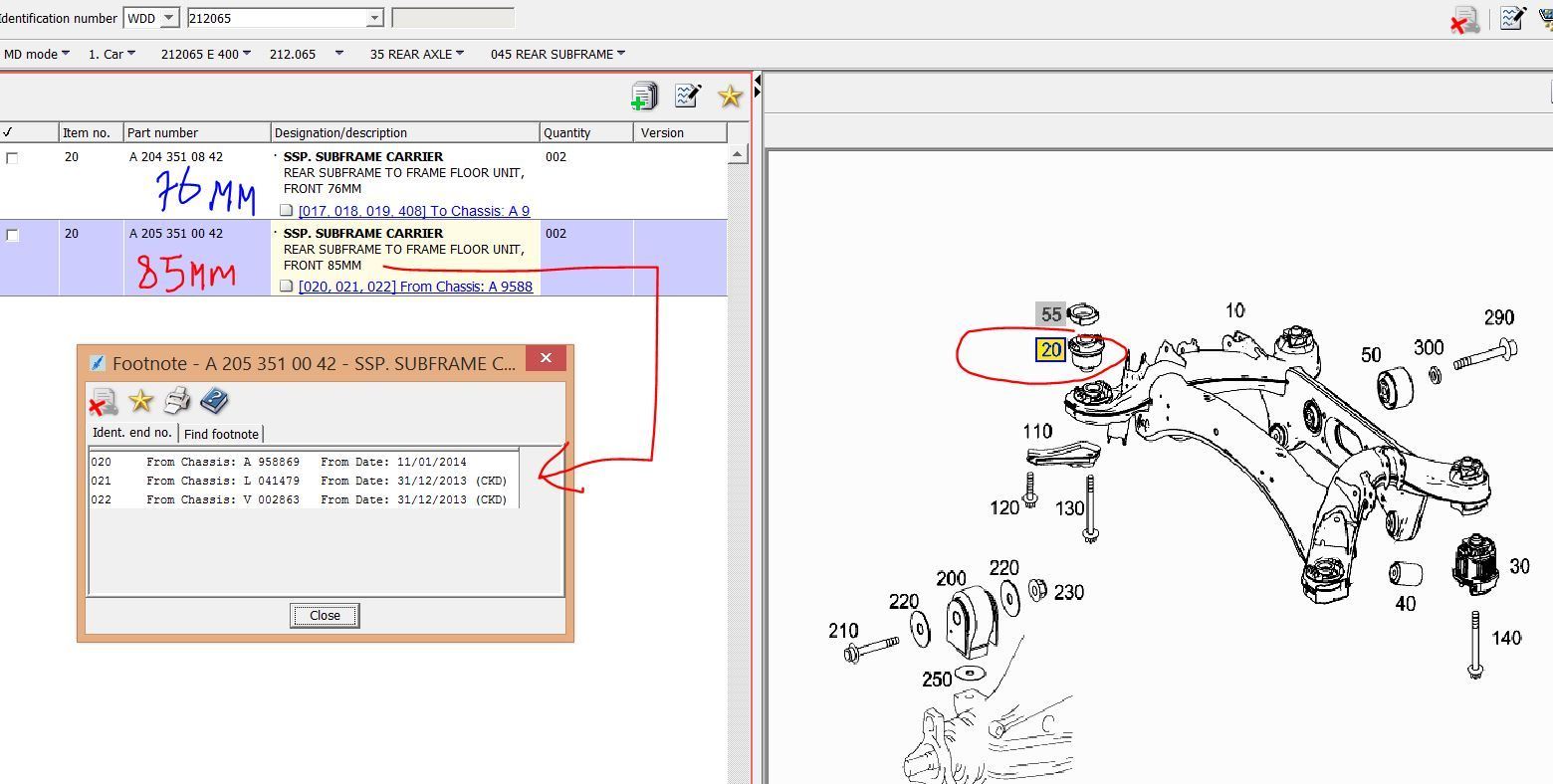Click item 290 bolt callout in diagram
Screen dimensions: 1553x784
[1498, 317]
